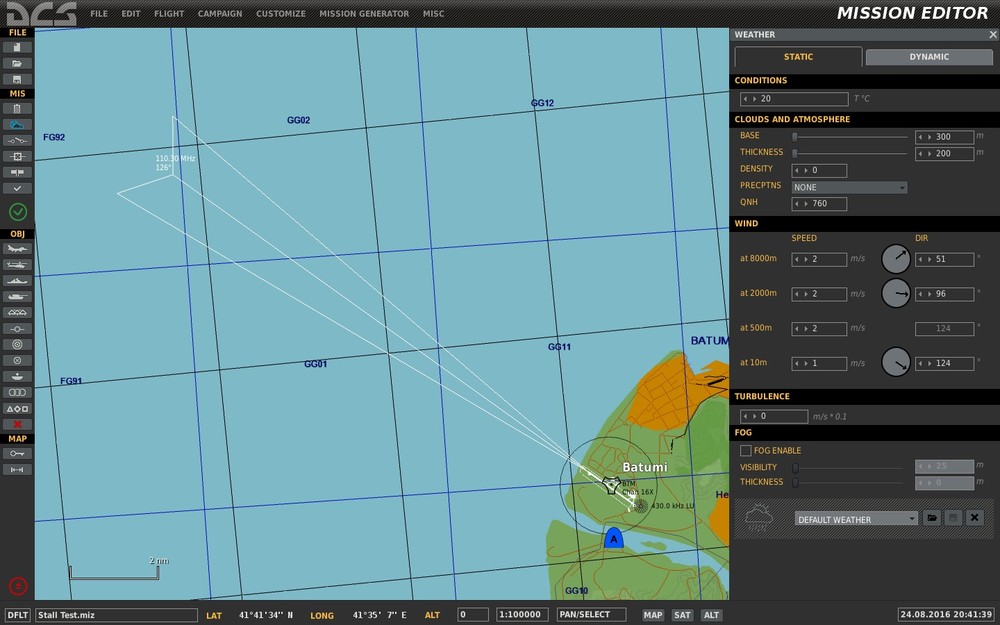
Task: Open the Precipitations NONE dropdown
Action: pyautogui.click(x=849, y=187)
